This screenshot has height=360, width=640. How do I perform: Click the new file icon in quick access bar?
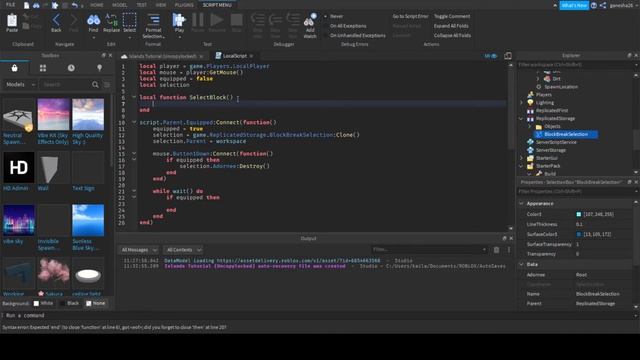coord(26,5)
